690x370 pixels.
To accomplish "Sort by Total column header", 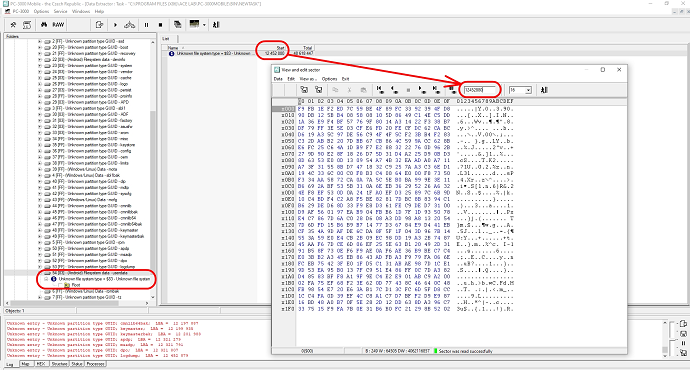I will point(301,48).
